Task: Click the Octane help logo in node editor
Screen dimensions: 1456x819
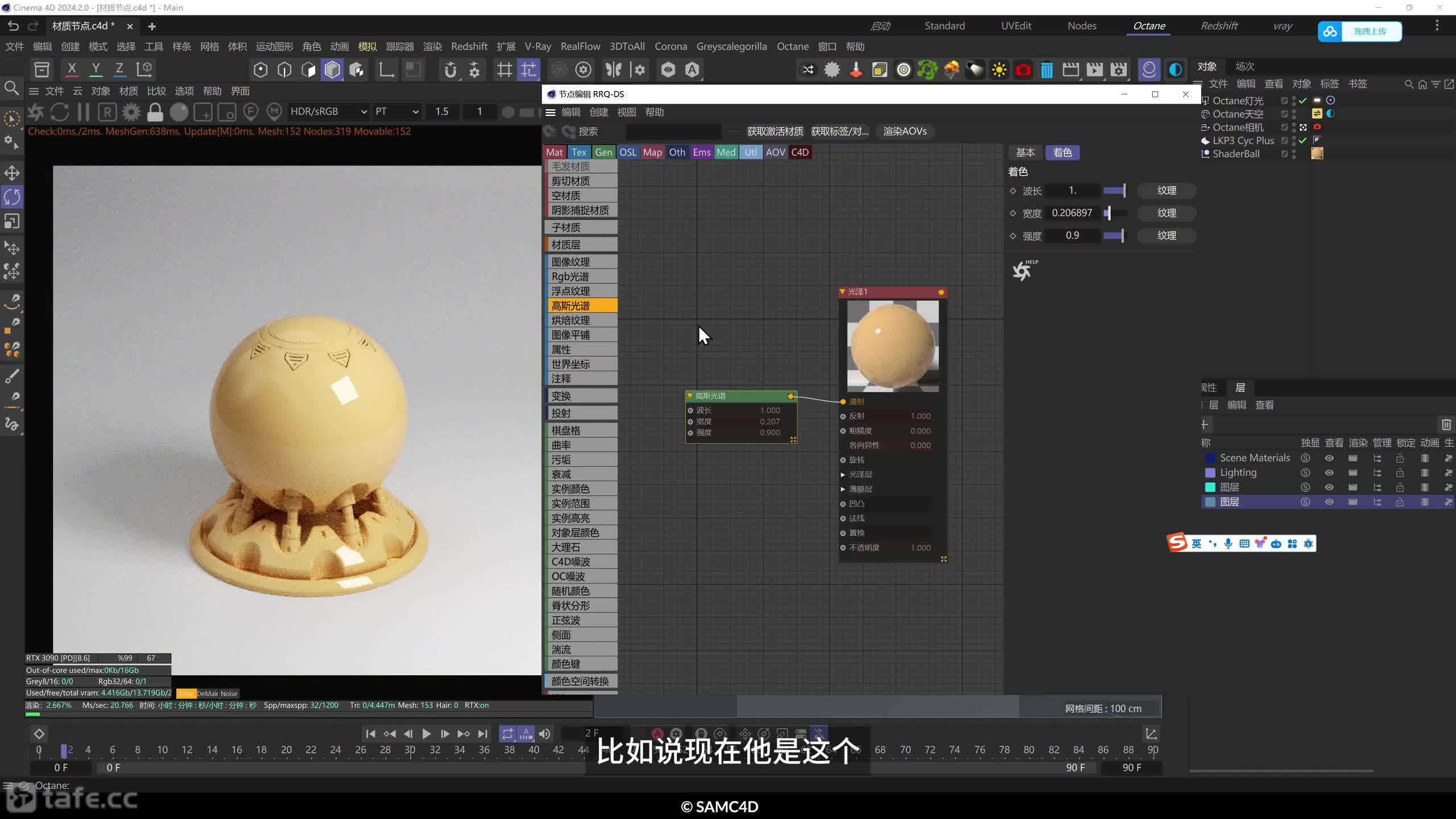Action: point(1024,270)
